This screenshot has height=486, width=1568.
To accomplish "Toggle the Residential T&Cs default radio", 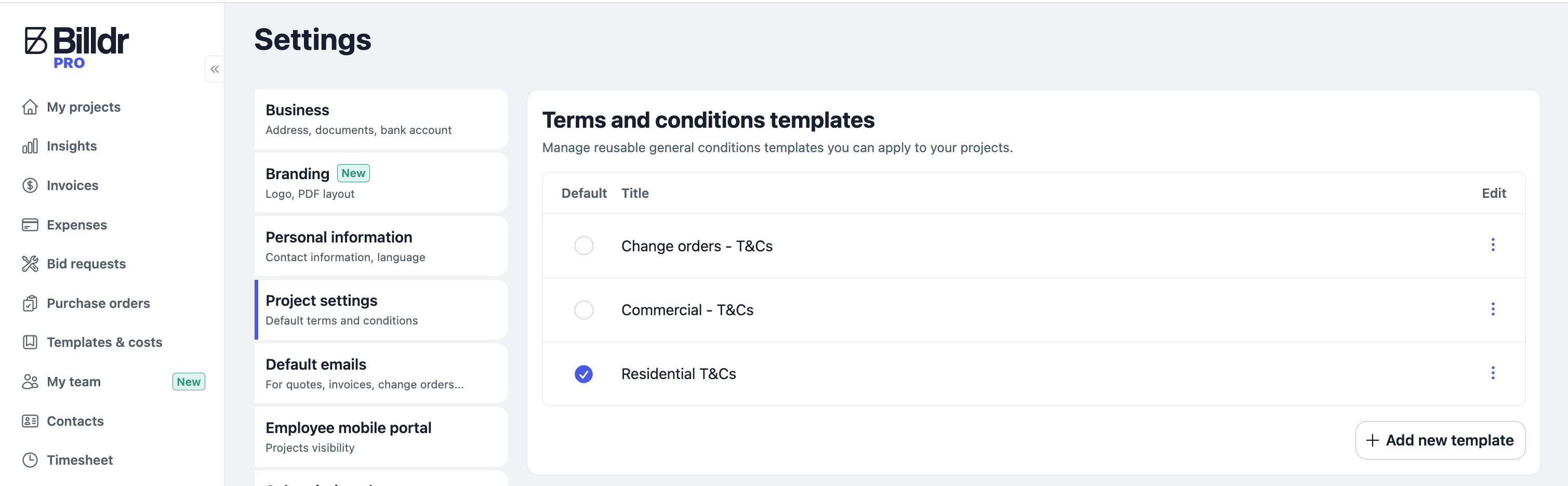I will coord(584,374).
